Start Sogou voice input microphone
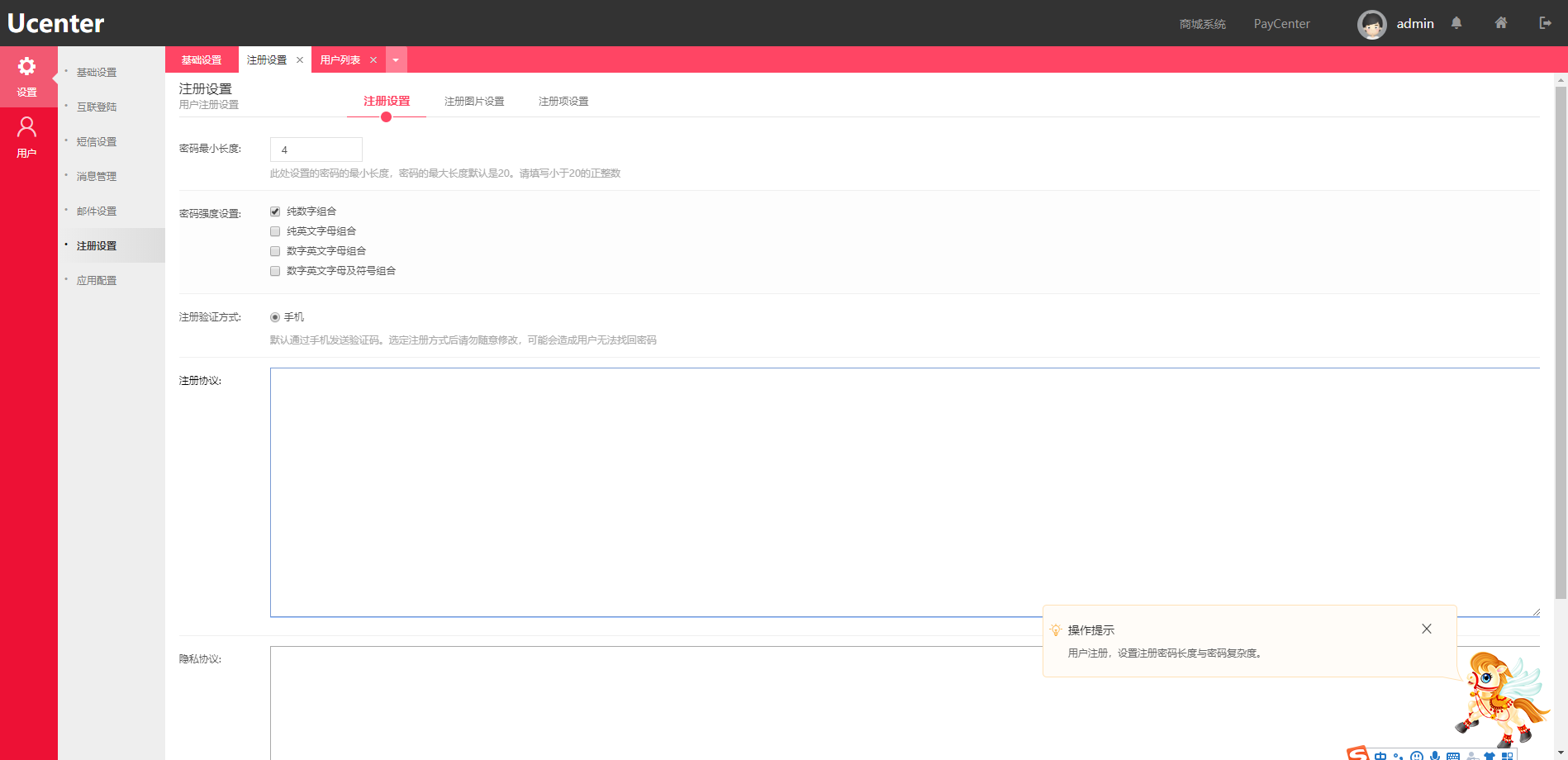 click(1435, 756)
